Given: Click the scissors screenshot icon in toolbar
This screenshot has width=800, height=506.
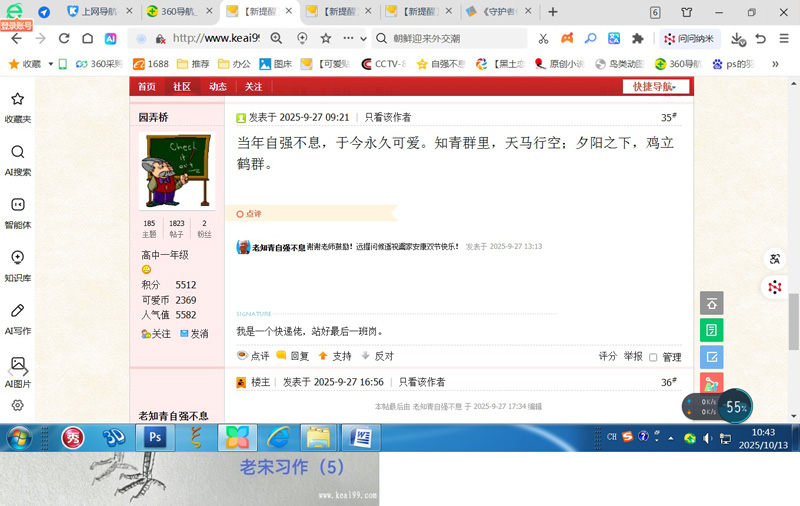Looking at the screenshot, I should [x=543, y=38].
